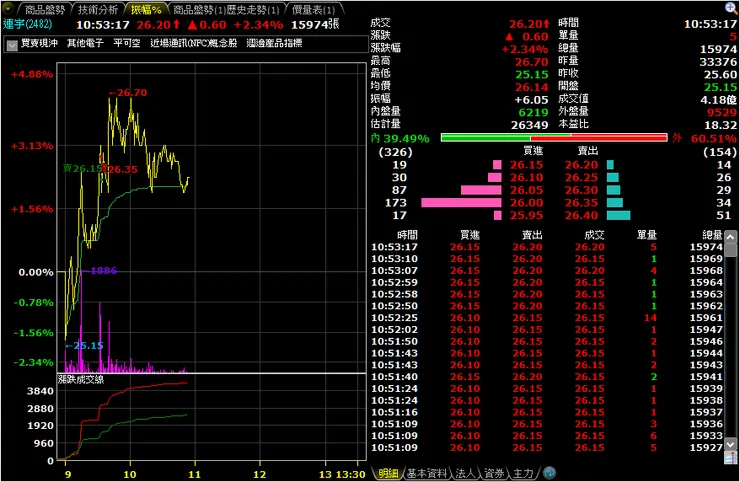
Task: Switch to the 主力 bottom tab
Action: (x=523, y=473)
